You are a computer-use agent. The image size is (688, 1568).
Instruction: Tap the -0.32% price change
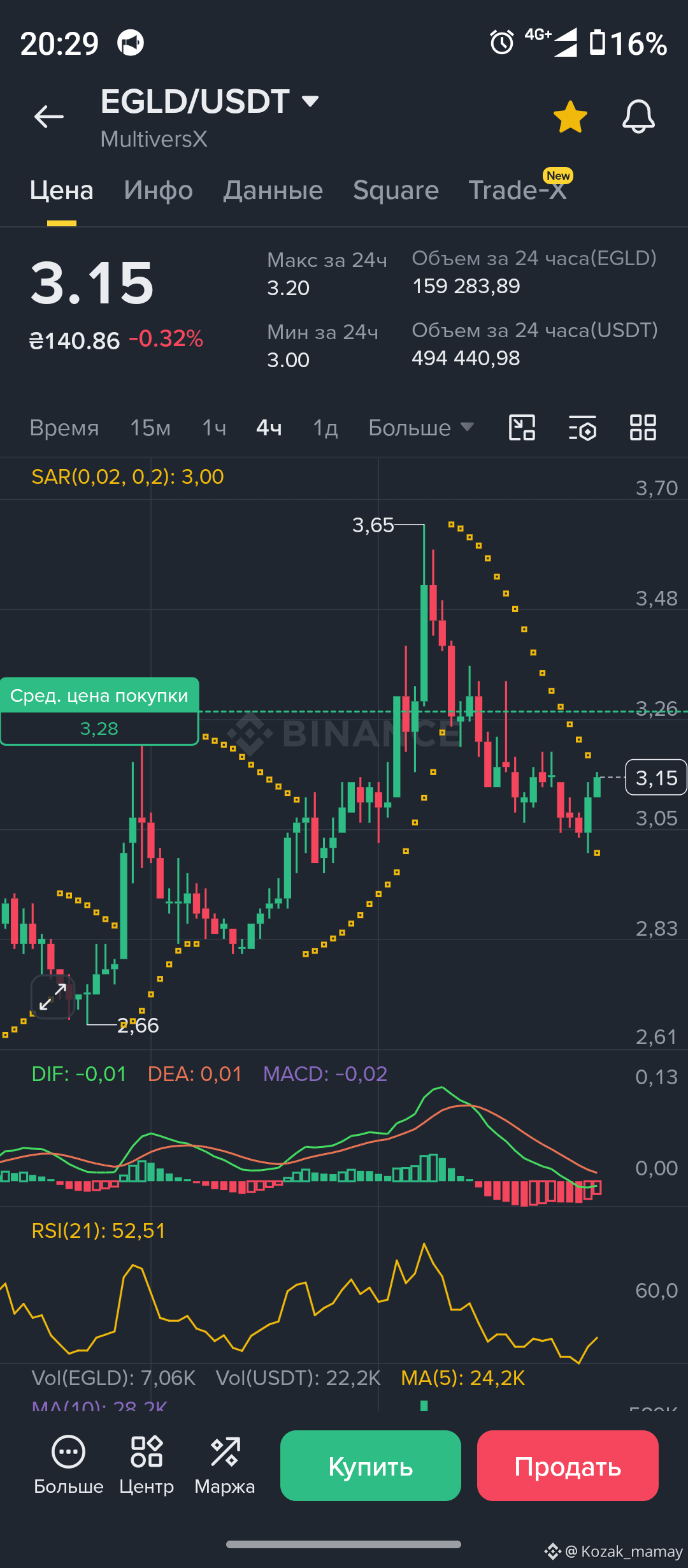[x=166, y=339]
